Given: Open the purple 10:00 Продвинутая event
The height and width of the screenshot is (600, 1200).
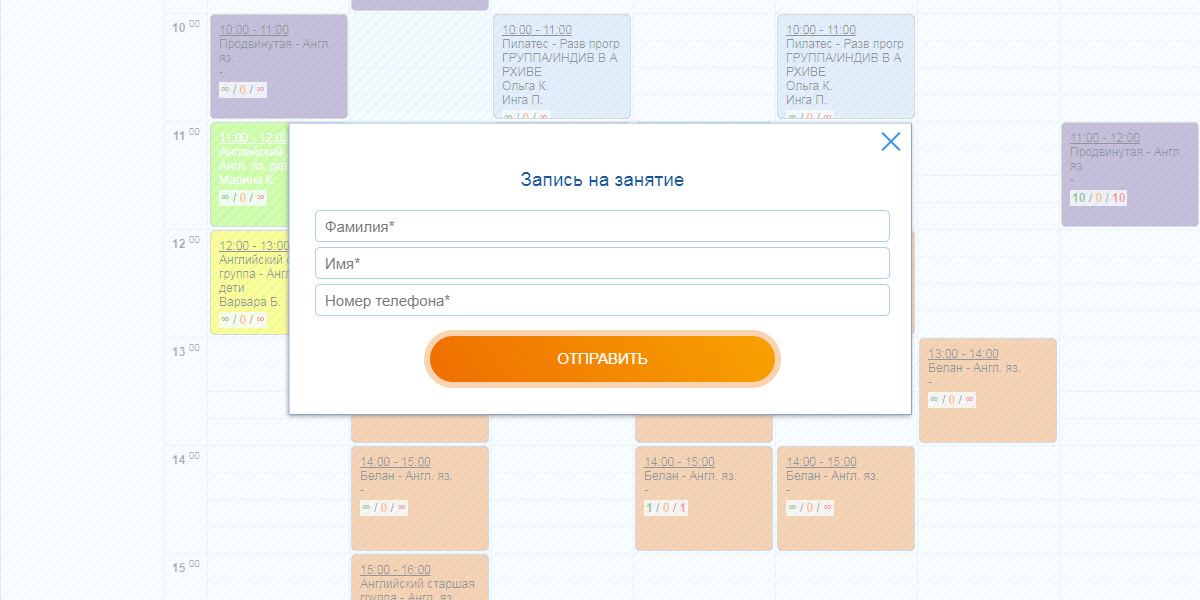Looking at the screenshot, I should pyautogui.click(x=278, y=66).
